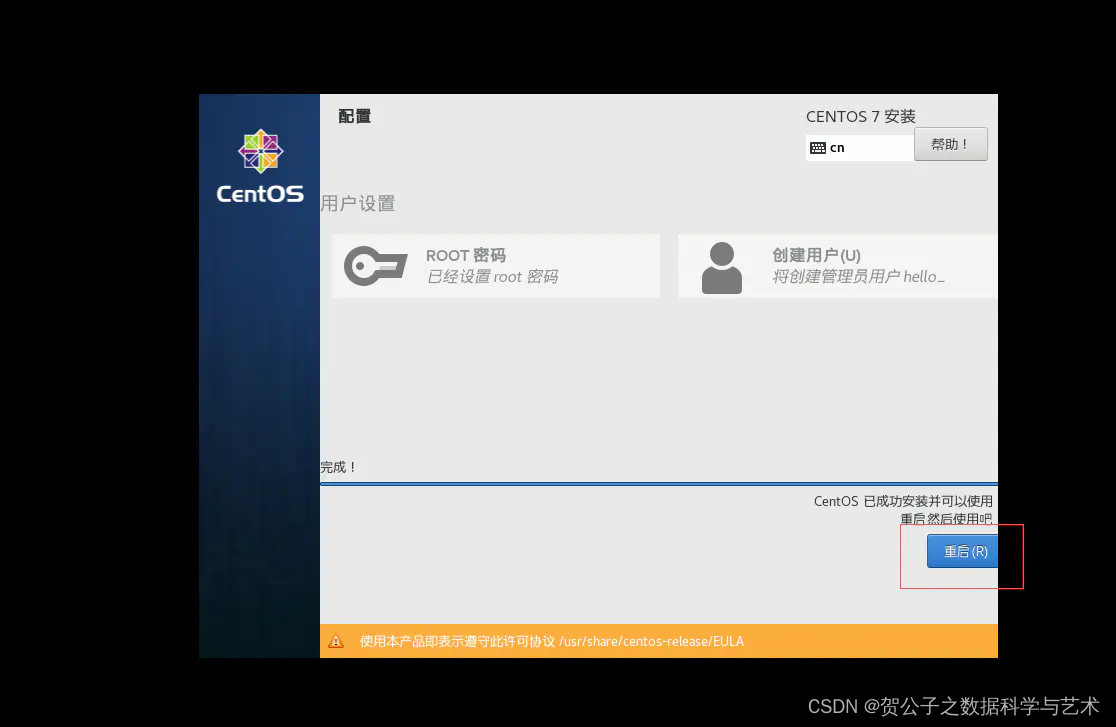
Task: Click the key icon for ROOT password
Action: coord(376,266)
